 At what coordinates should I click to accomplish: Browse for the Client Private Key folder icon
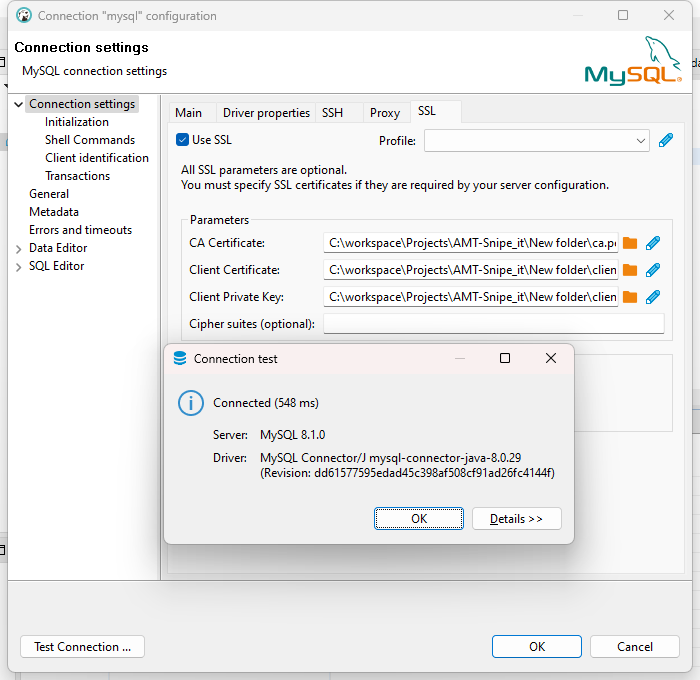coord(630,297)
